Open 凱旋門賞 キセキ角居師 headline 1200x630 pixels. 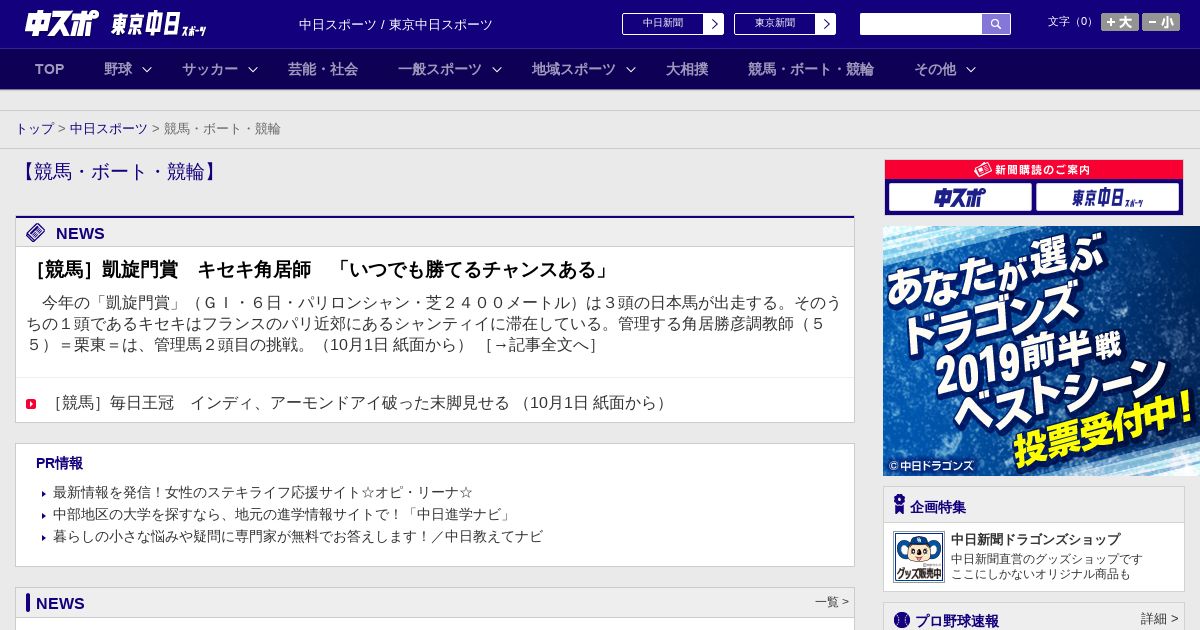(319, 270)
